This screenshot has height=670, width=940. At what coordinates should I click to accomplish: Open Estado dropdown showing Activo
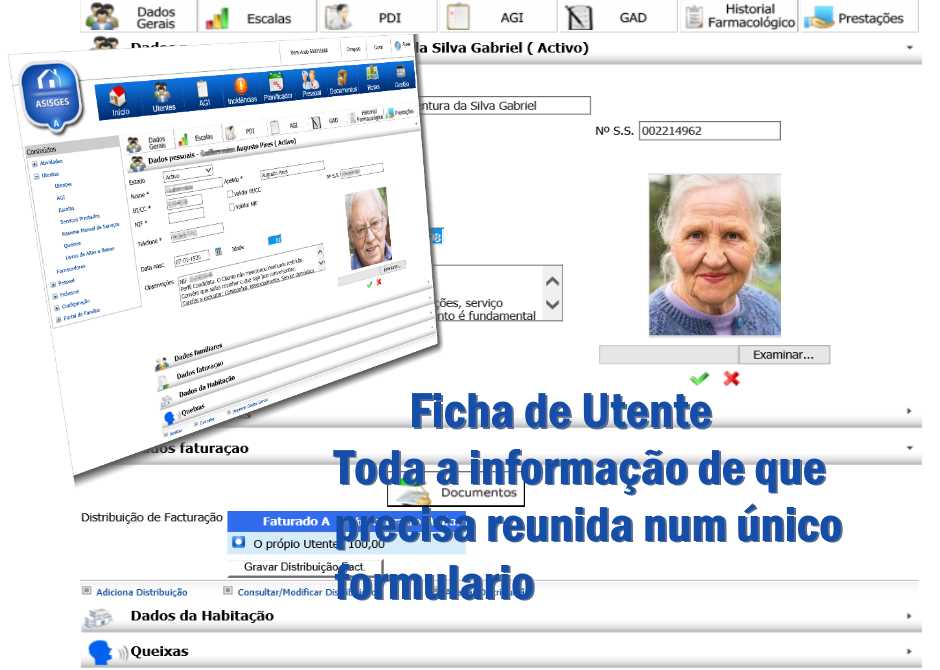click(x=188, y=174)
